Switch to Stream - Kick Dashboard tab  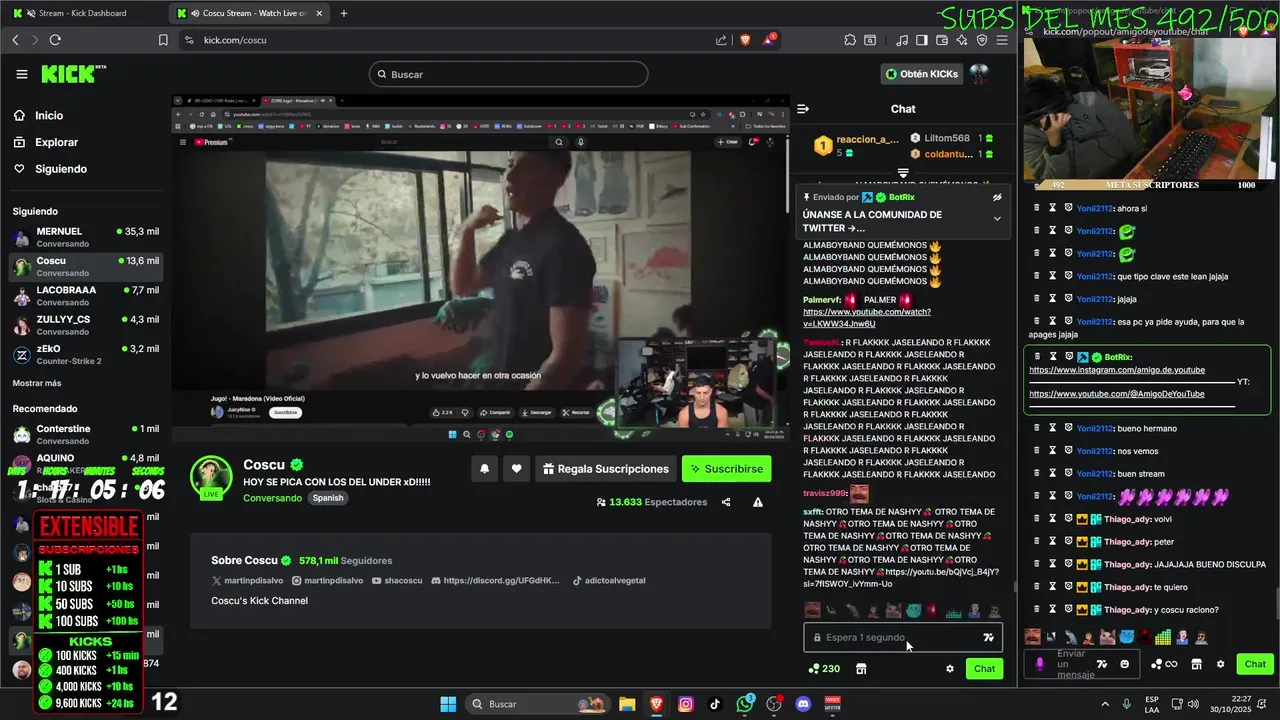(x=82, y=13)
